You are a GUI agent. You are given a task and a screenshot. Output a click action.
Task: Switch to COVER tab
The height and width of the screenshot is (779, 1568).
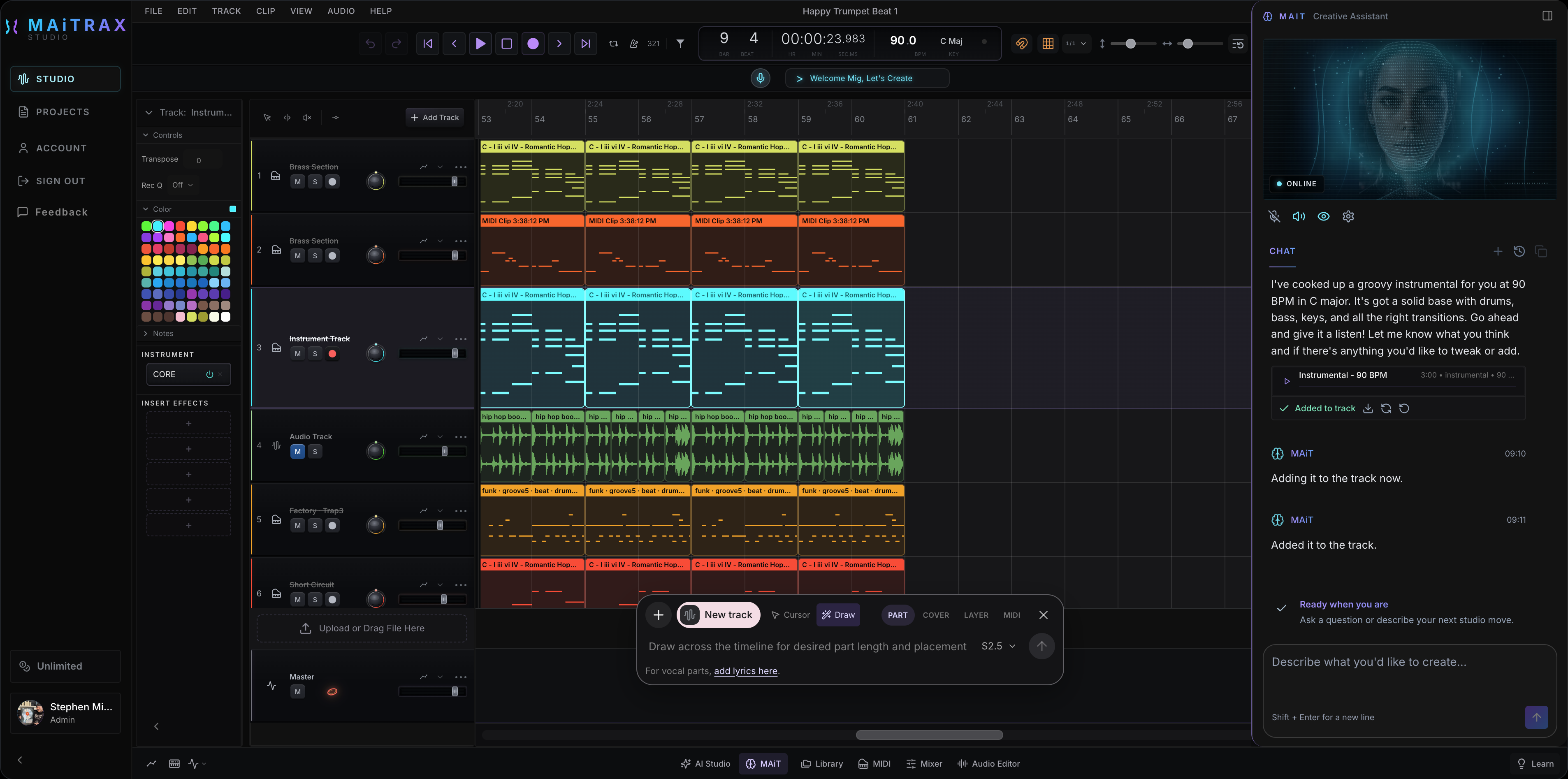(935, 614)
